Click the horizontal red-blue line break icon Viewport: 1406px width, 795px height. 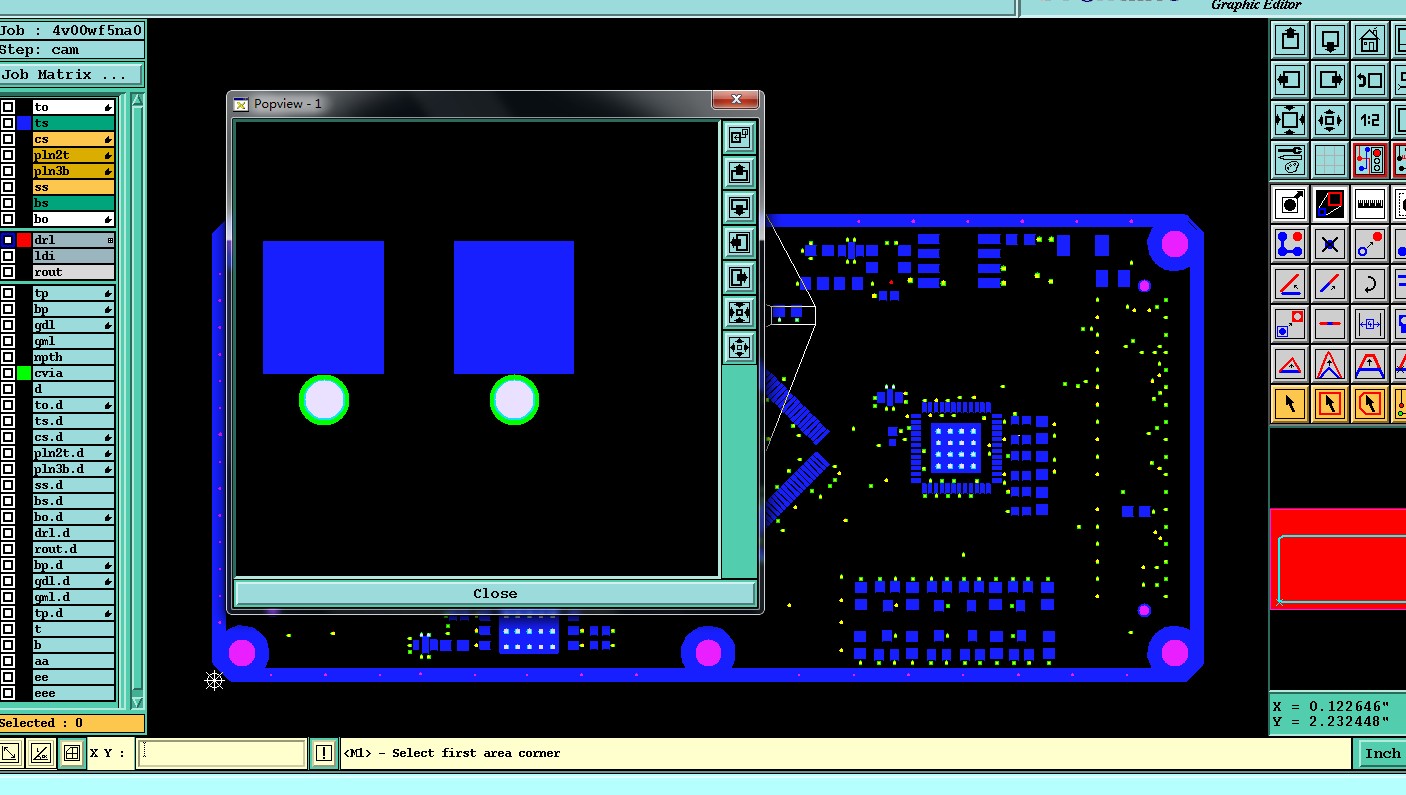(1330, 324)
